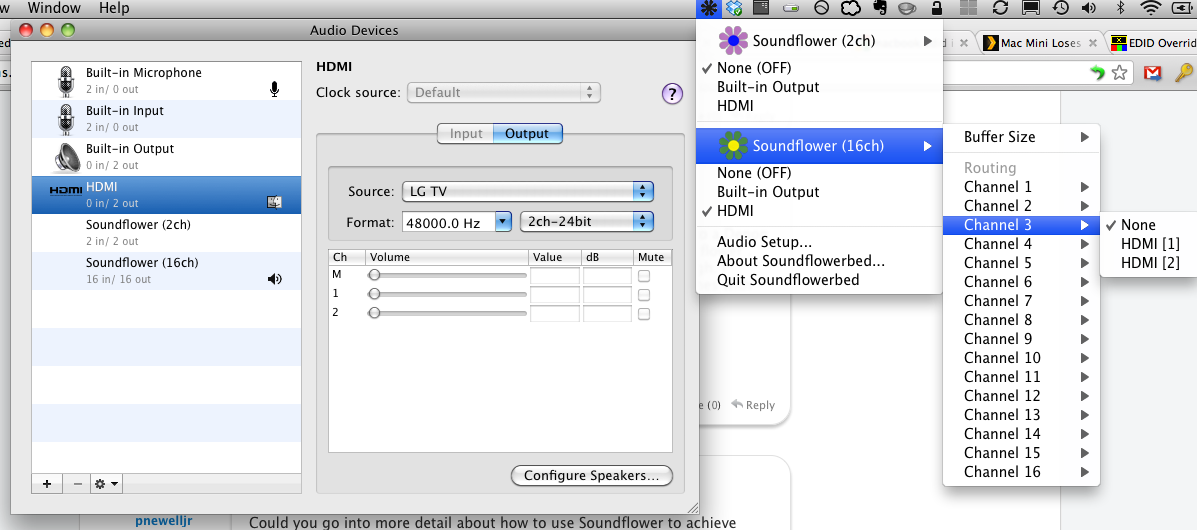
Task: Switch to the Input tab
Action: tap(466, 134)
